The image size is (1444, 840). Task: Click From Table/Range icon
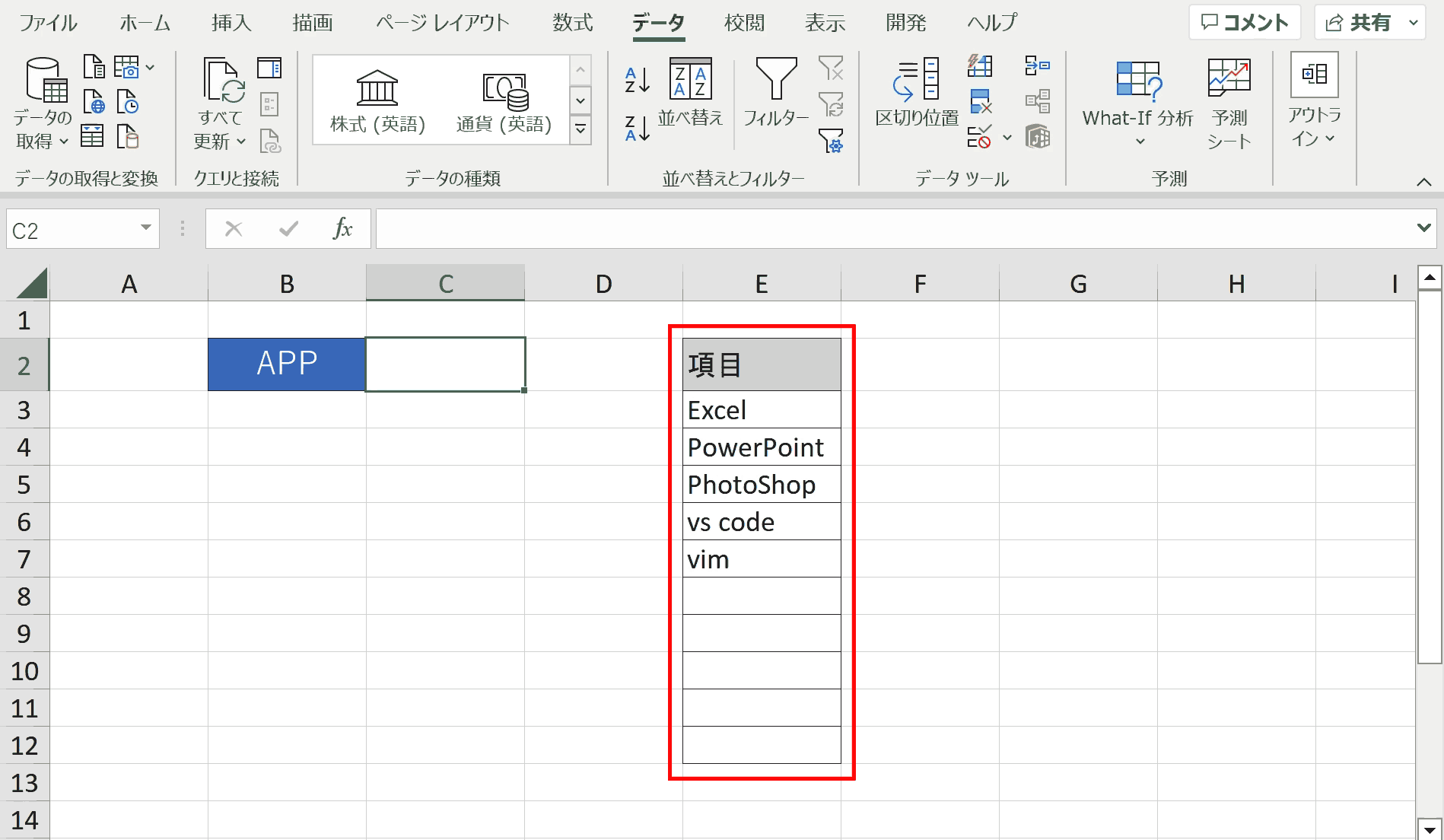point(92,136)
